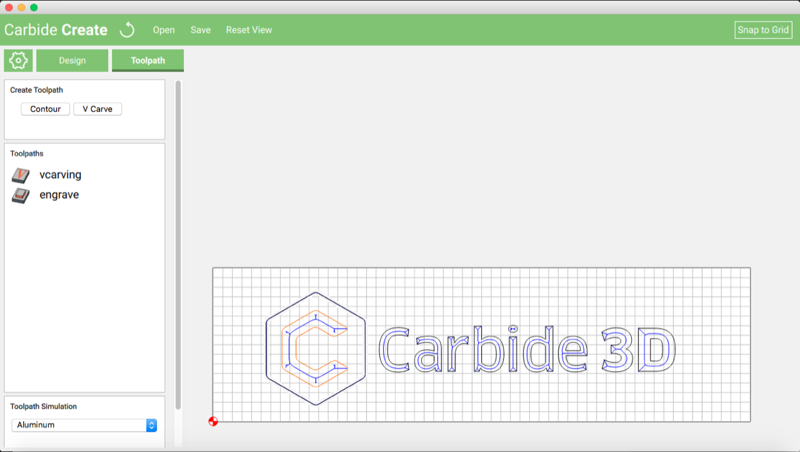Select the vcarving toolpath label
This screenshot has height=452, width=800.
coord(60,175)
